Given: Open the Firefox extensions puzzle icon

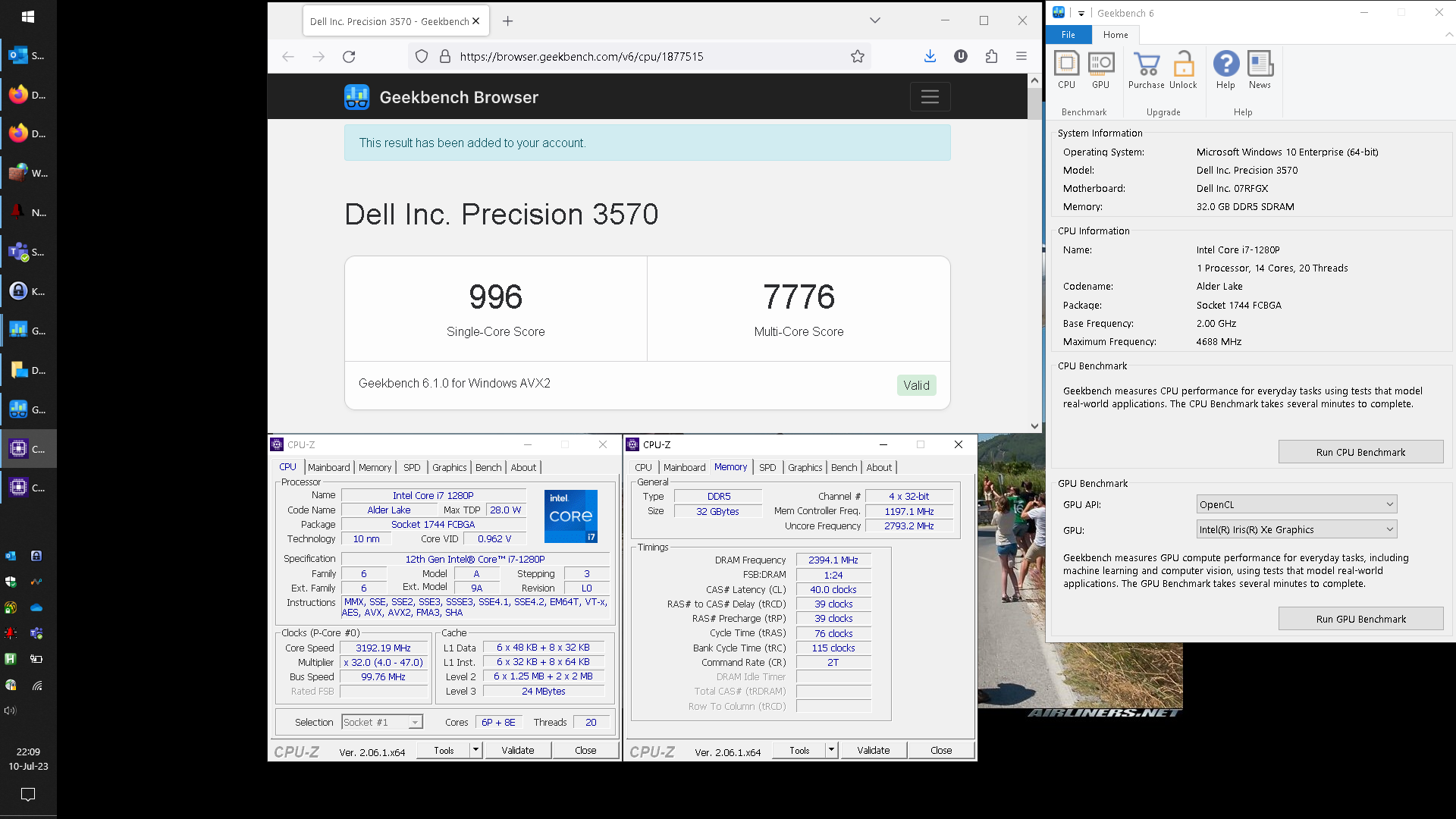Looking at the screenshot, I should [991, 56].
